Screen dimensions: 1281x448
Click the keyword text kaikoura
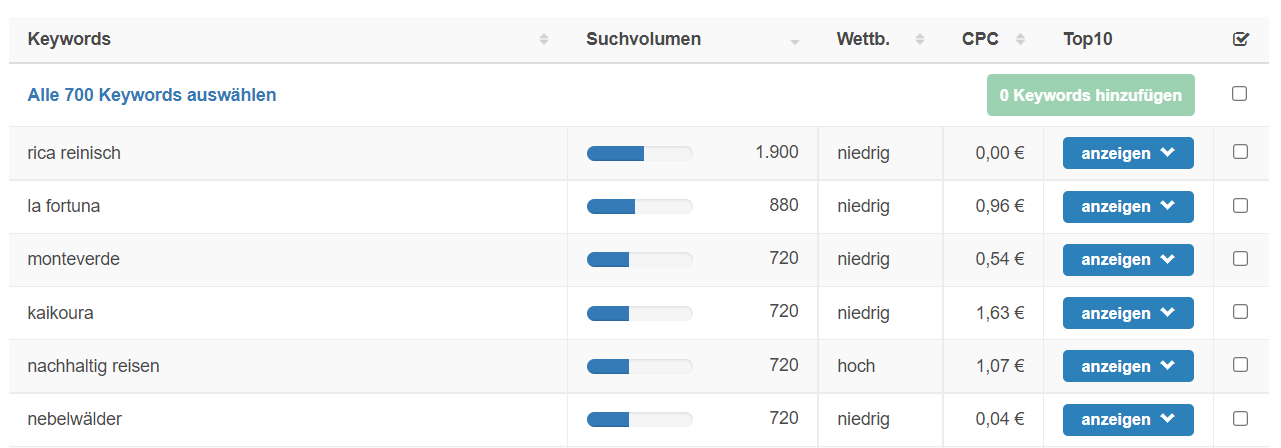[x=61, y=312]
